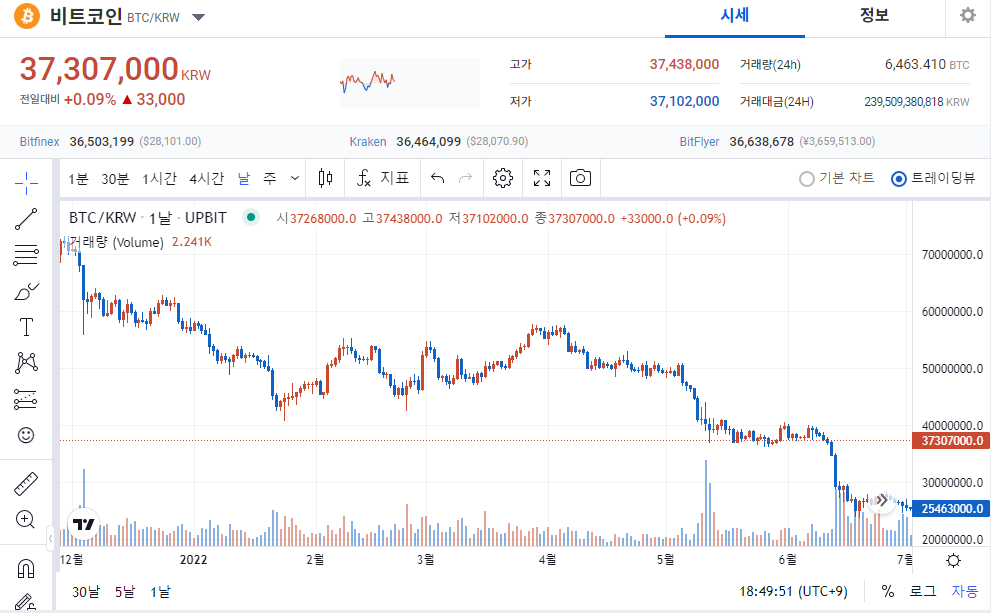
Task: Select the crosshair cursor tool
Action: tap(26, 183)
